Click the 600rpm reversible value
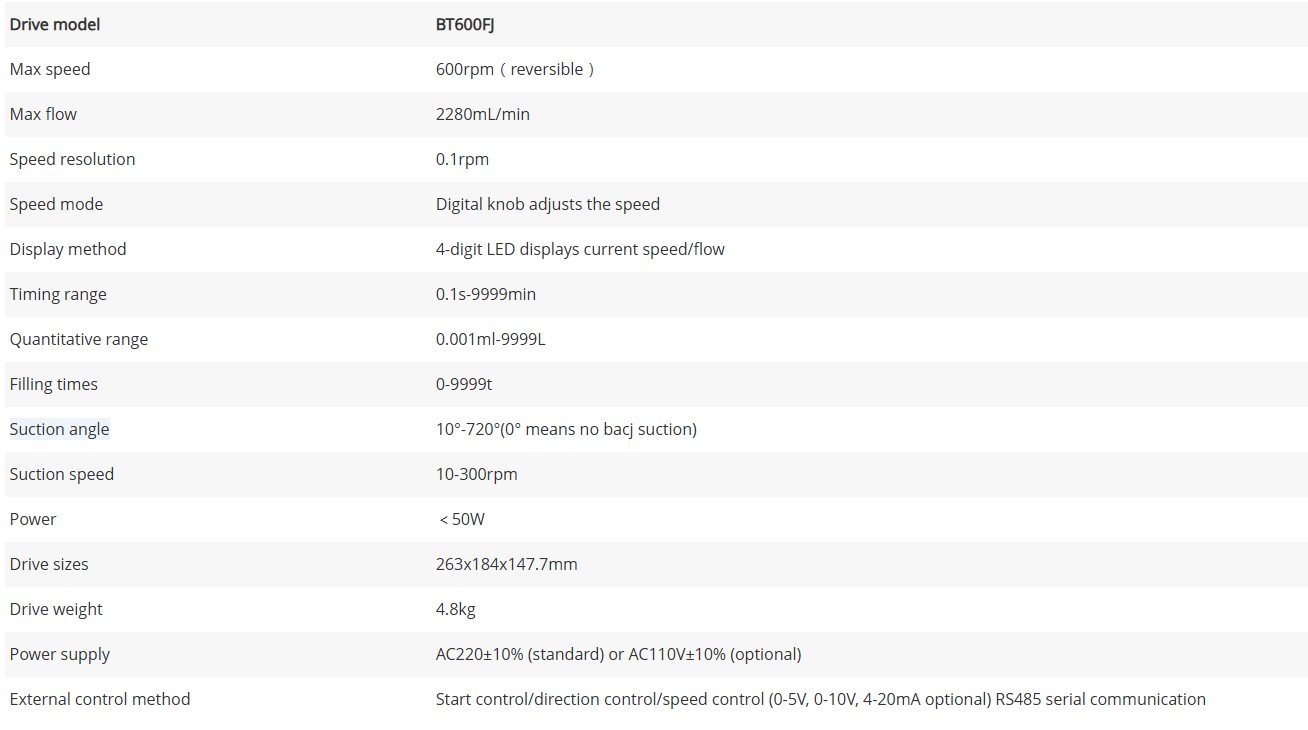1308x730 pixels. (x=515, y=69)
